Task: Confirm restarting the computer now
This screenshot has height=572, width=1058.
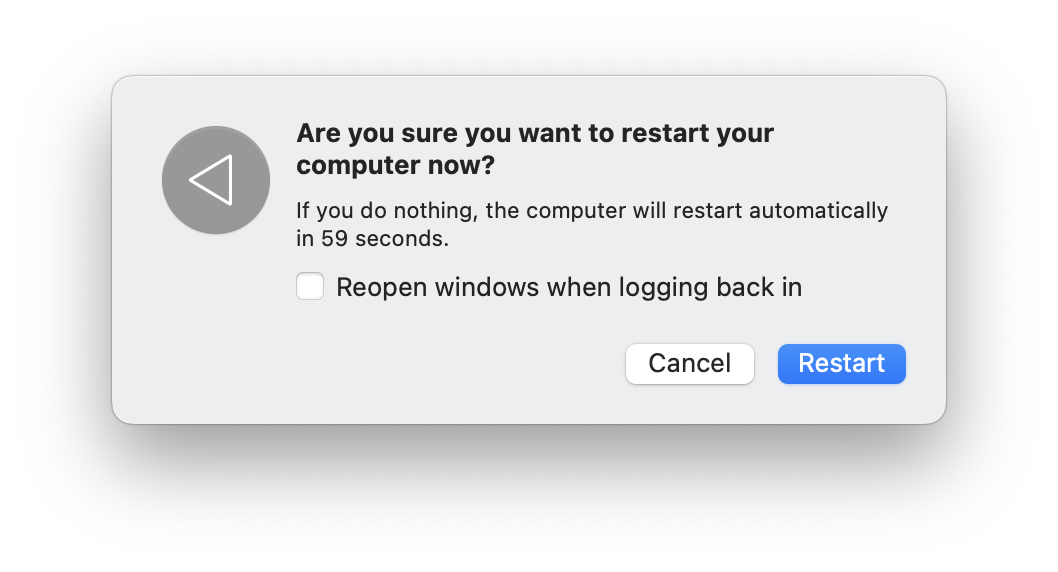Action: 841,363
